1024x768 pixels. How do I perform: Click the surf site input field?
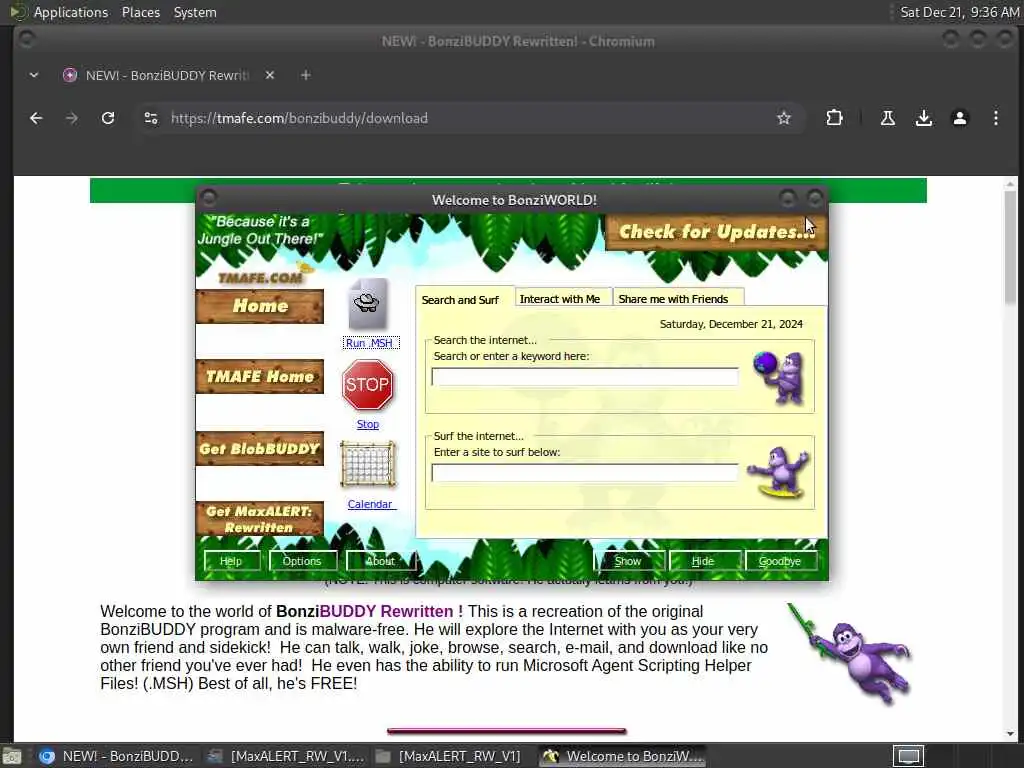(585, 473)
